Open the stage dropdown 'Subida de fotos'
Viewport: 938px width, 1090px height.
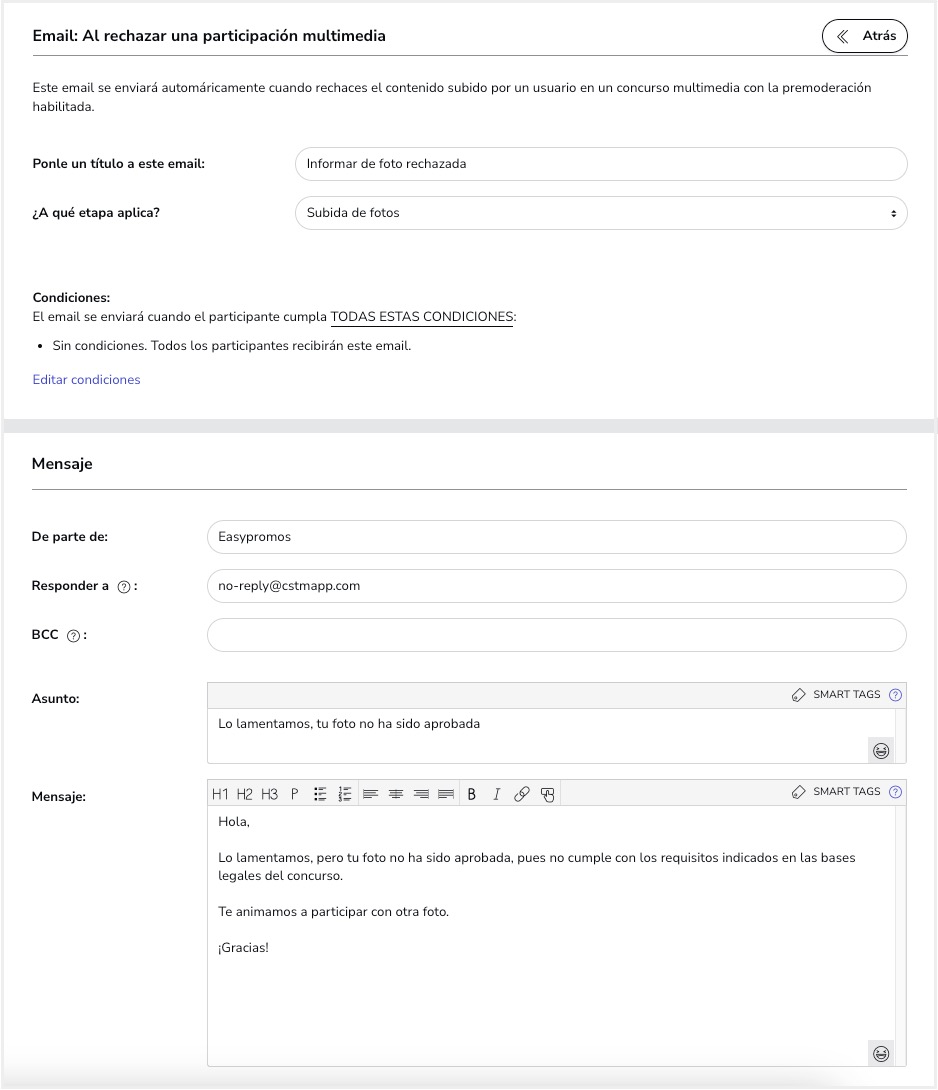tap(601, 213)
